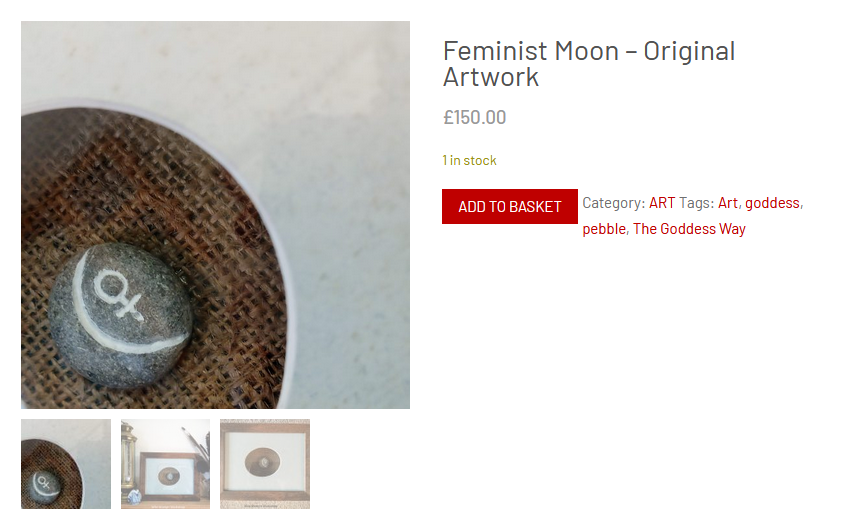Click the painted pebble in the main photo
This screenshot has width=861, height=522.
point(120,316)
